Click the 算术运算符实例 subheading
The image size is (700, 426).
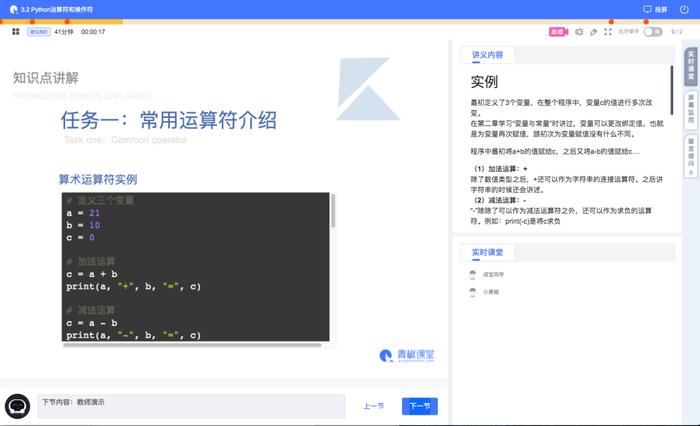click(98, 180)
